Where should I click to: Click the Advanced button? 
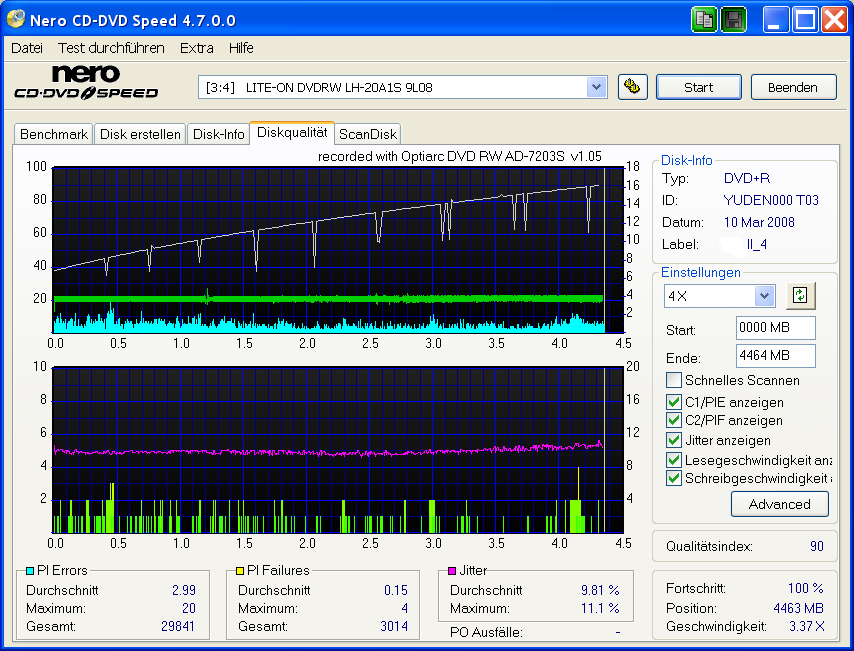click(779, 504)
